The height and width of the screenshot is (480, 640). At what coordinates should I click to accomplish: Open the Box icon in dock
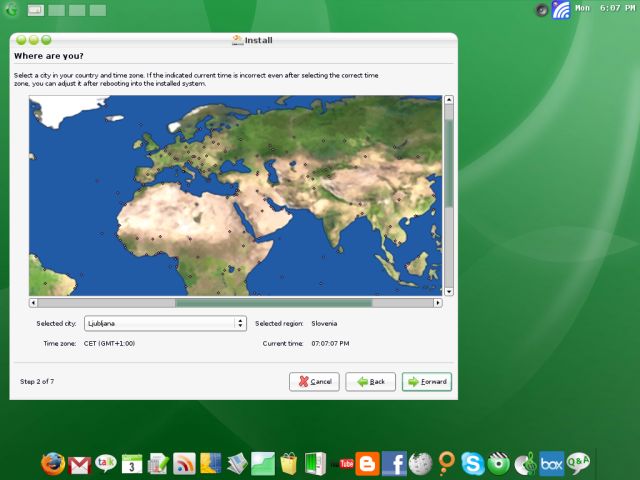pyautogui.click(x=551, y=463)
